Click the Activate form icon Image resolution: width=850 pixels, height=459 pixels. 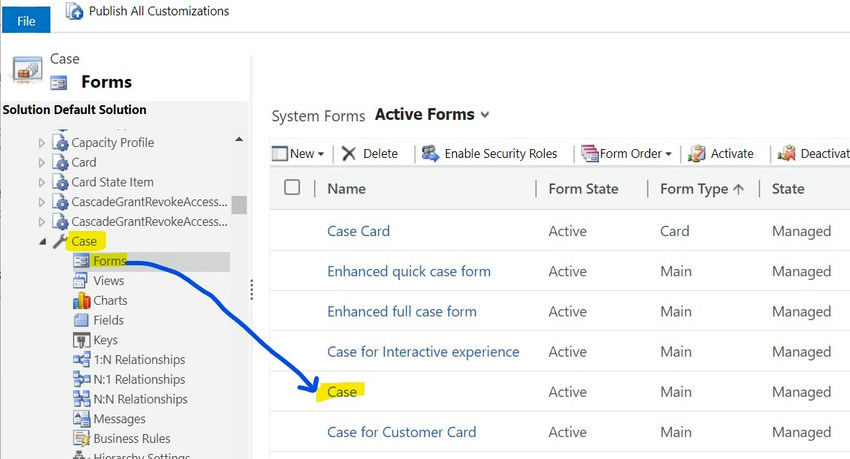click(x=696, y=154)
